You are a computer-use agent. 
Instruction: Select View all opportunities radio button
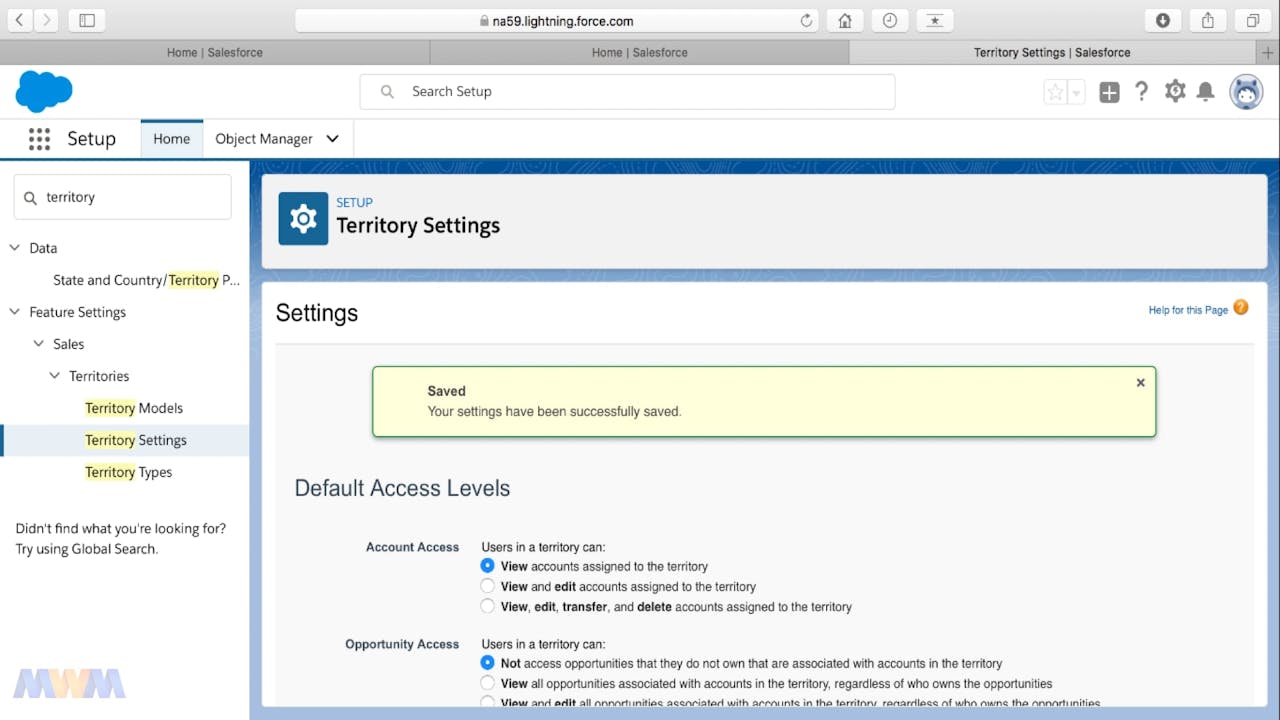(488, 683)
